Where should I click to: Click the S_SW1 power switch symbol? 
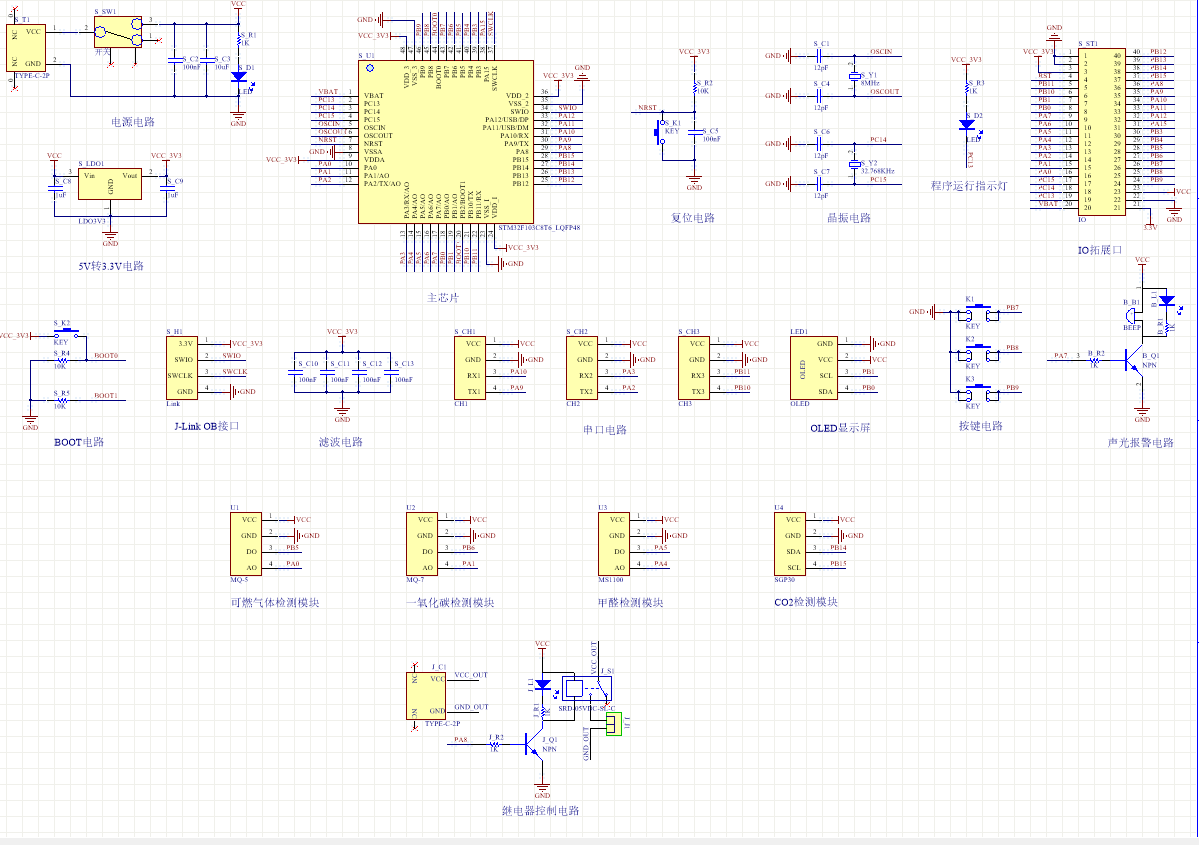[x=118, y=32]
